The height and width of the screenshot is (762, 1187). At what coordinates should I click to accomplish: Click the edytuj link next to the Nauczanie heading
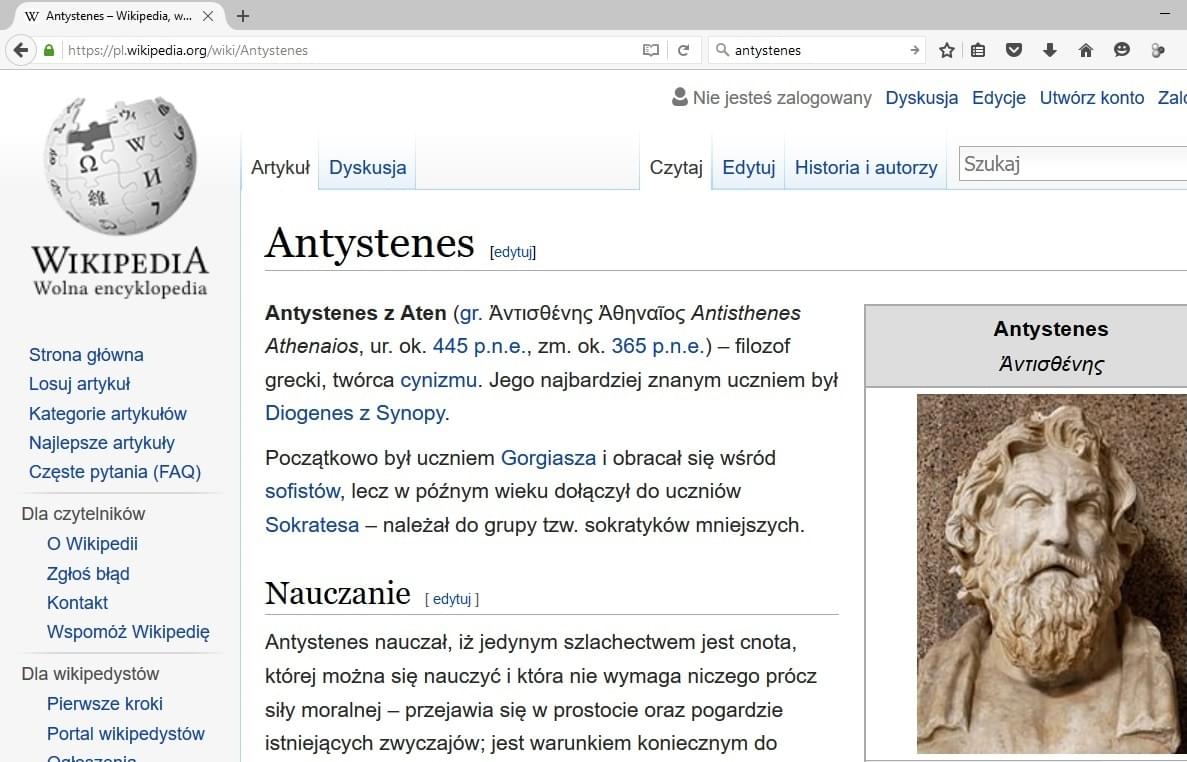tap(452, 599)
